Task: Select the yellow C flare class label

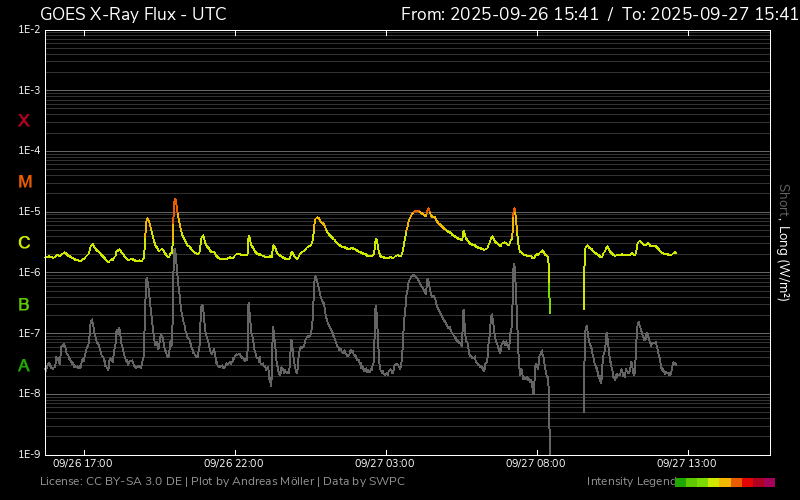Action: click(24, 243)
